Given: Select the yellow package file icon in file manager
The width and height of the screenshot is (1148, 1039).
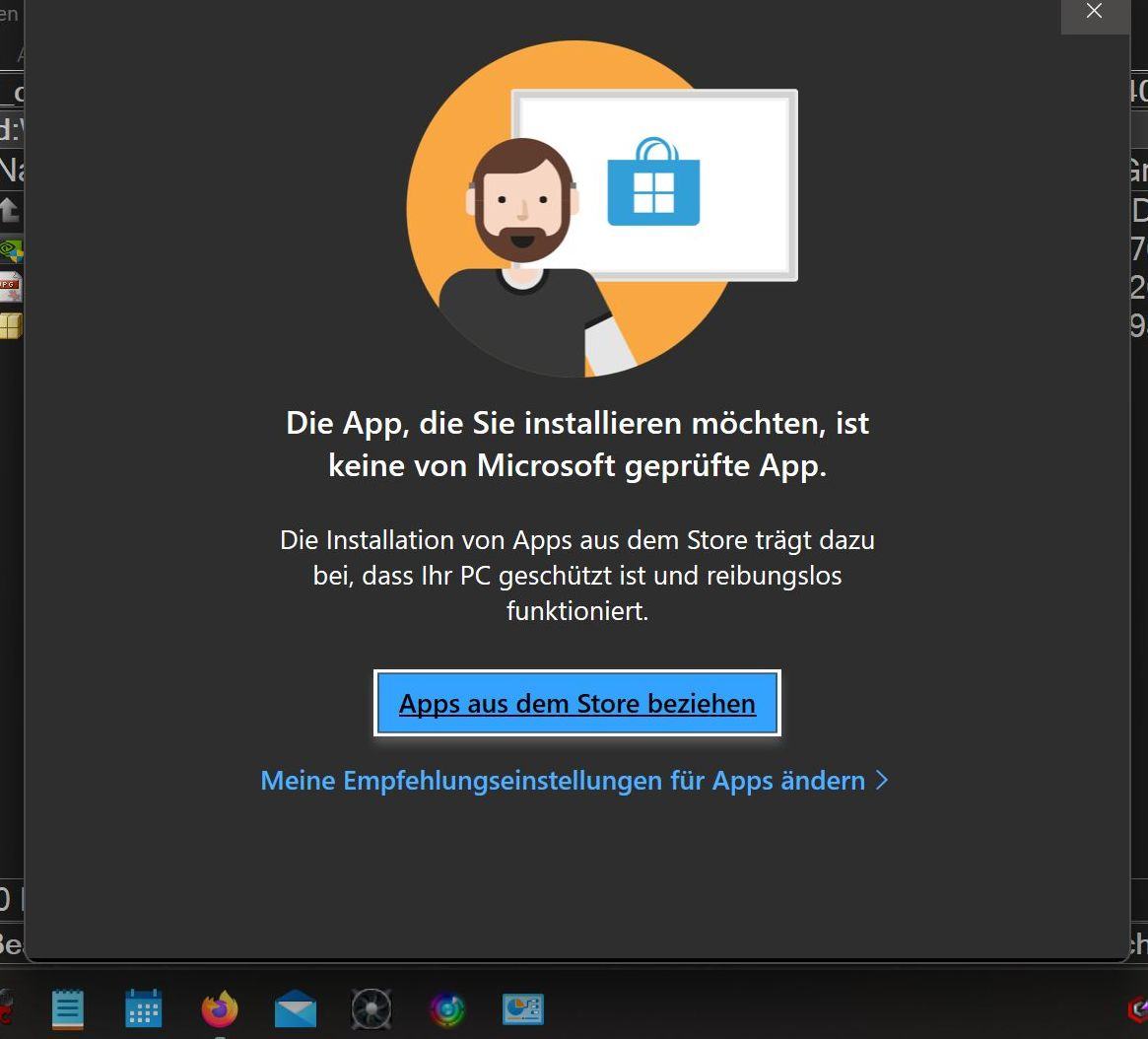Looking at the screenshot, I should point(11,326).
